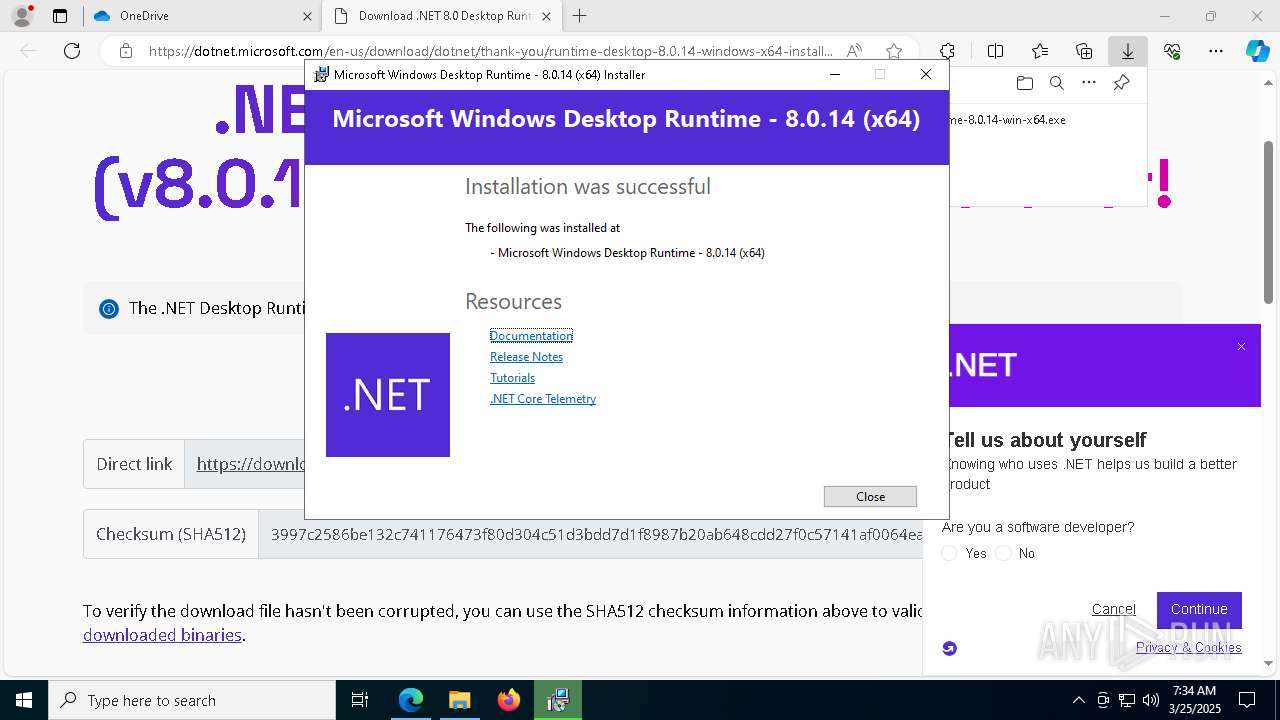Open the Windows Start menu

[24, 700]
